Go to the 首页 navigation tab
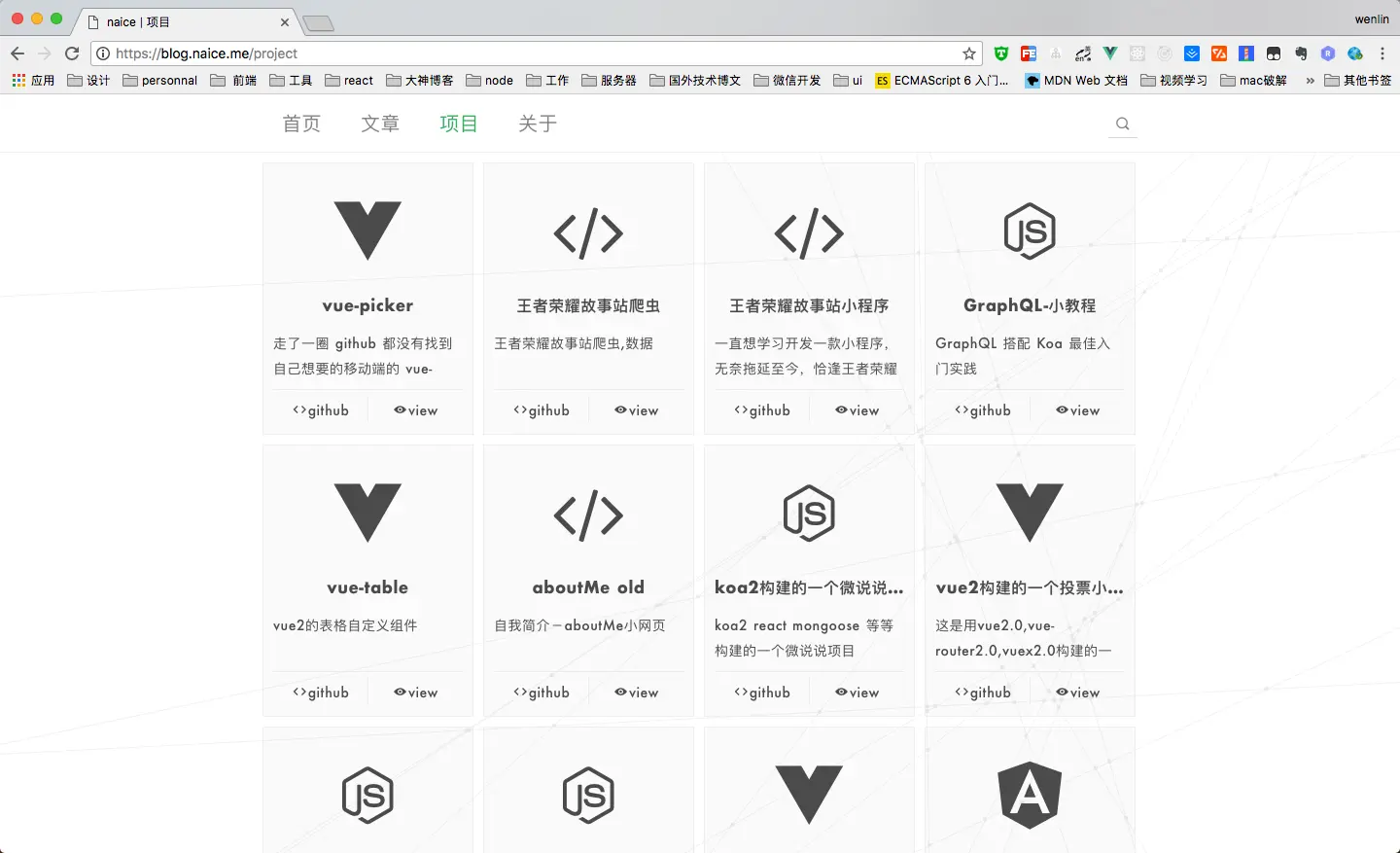The image size is (1400, 853). tap(301, 124)
